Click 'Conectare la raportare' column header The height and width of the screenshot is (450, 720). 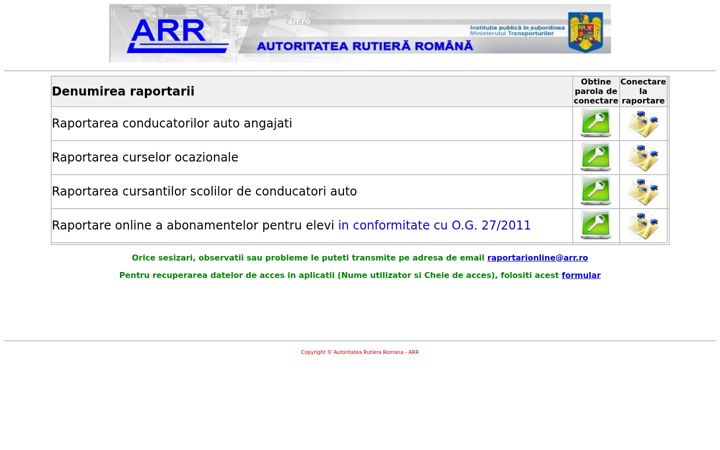(643, 91)
